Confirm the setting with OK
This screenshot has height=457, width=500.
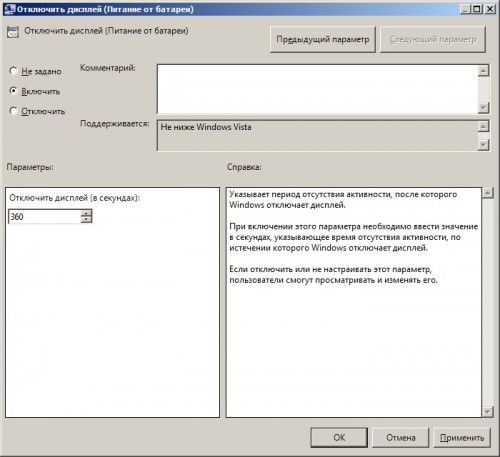pyautogui.click(x=339, y=438)
